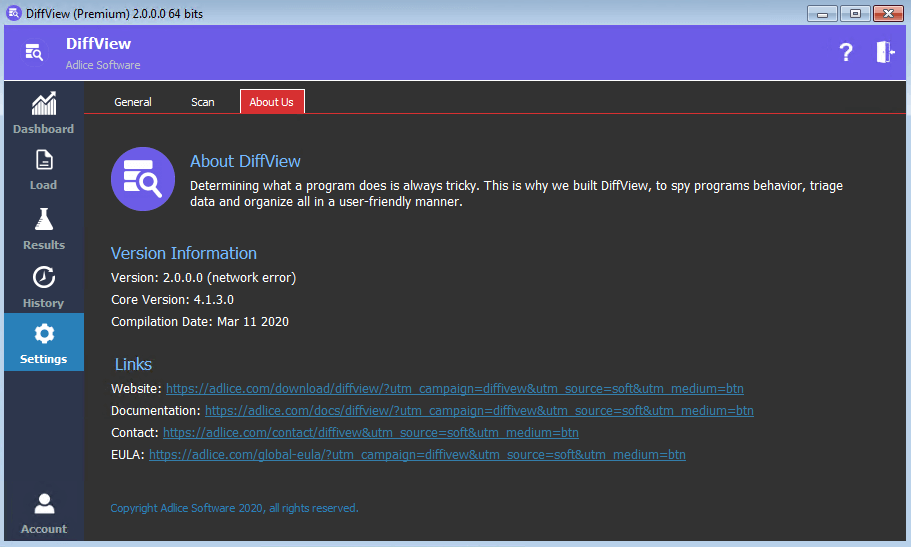The height and width of the screenshot is (547, 911).
Task: Minimize the DiffView window
Action: point(822,13)
